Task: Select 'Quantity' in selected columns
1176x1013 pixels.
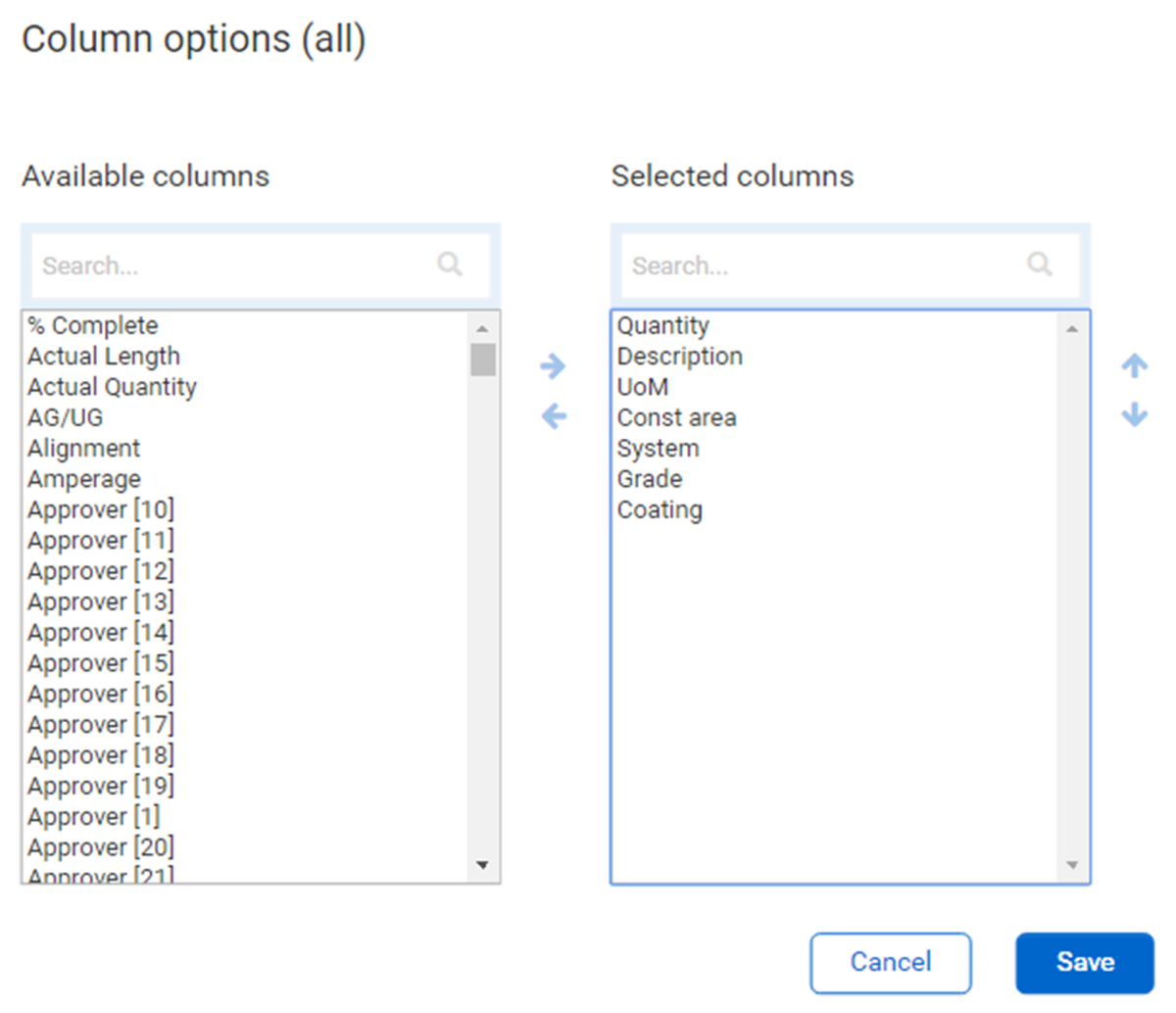Action: coord(663,325)
